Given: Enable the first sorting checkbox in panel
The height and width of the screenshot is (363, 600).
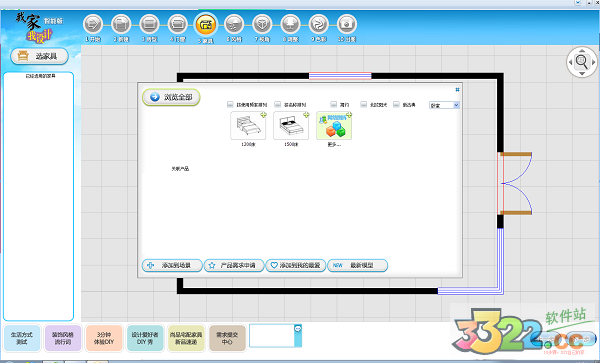Looking at the screenshot, I should pyautogui.click(x=230, y=104).
